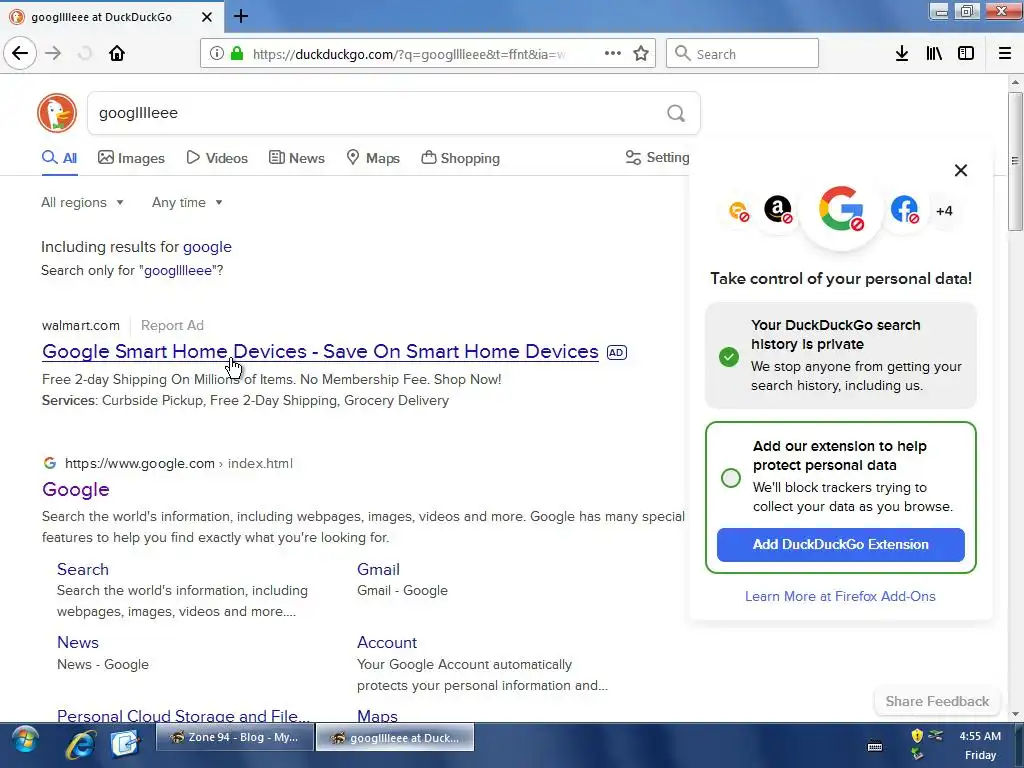This screenshot has height=768, width=1024.
Task: Click the Firefox address bar URL
Action: [x=409, y=54]
